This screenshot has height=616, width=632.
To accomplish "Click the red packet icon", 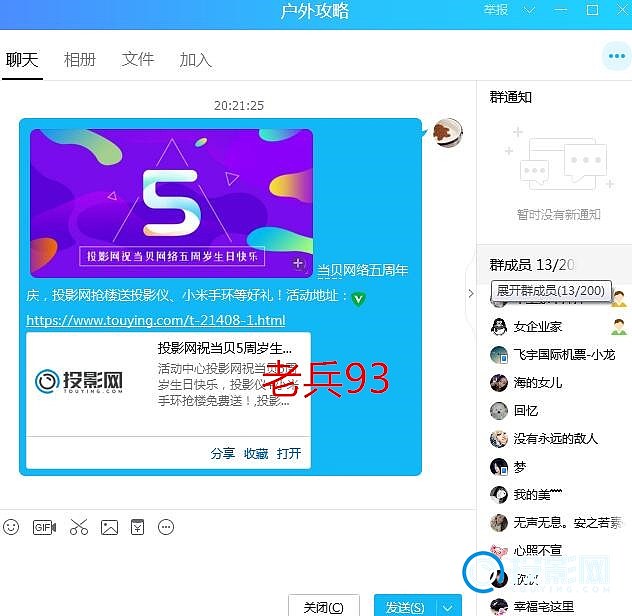I will coord(138,527).
